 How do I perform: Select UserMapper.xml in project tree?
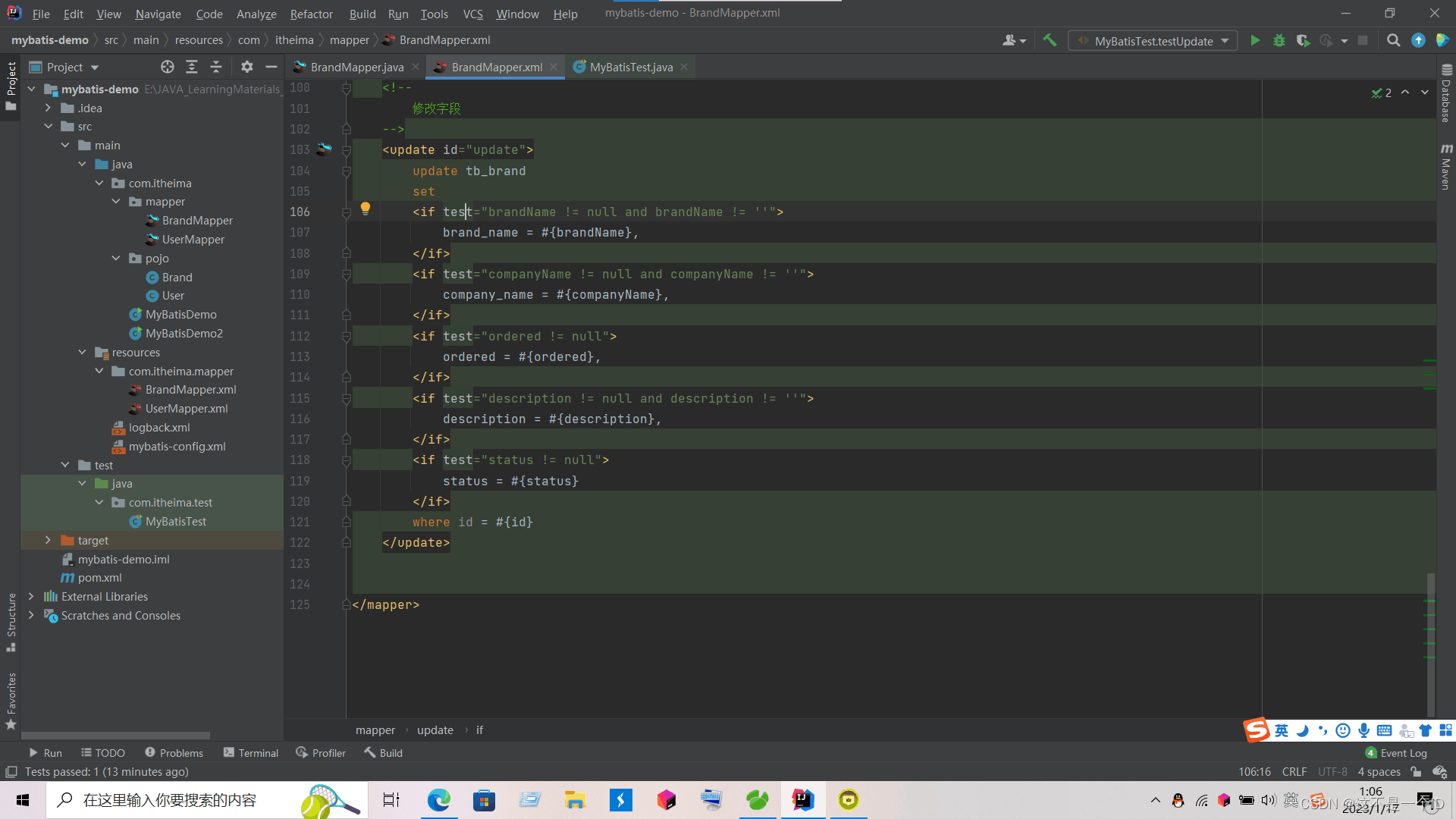[187, 409]
